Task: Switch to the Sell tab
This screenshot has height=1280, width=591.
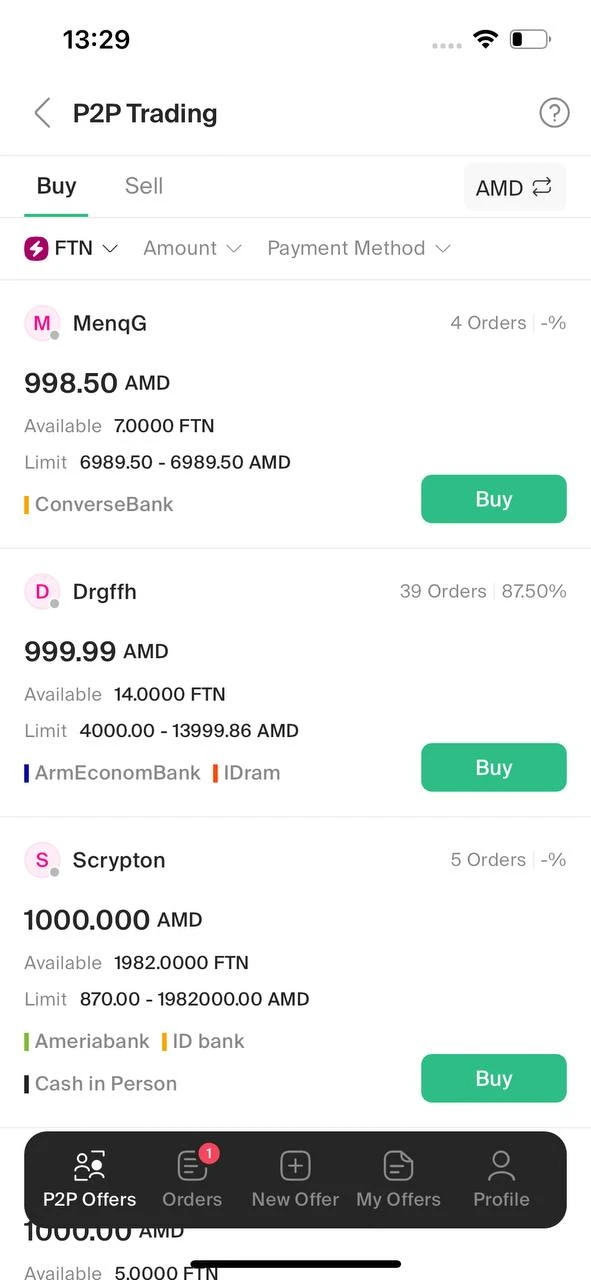Action: coord(144,186)
